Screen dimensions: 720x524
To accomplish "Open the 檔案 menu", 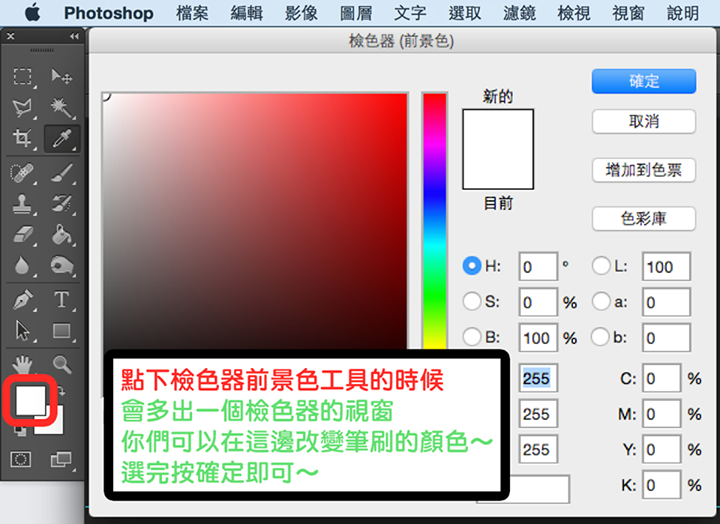I will point(192,13).
